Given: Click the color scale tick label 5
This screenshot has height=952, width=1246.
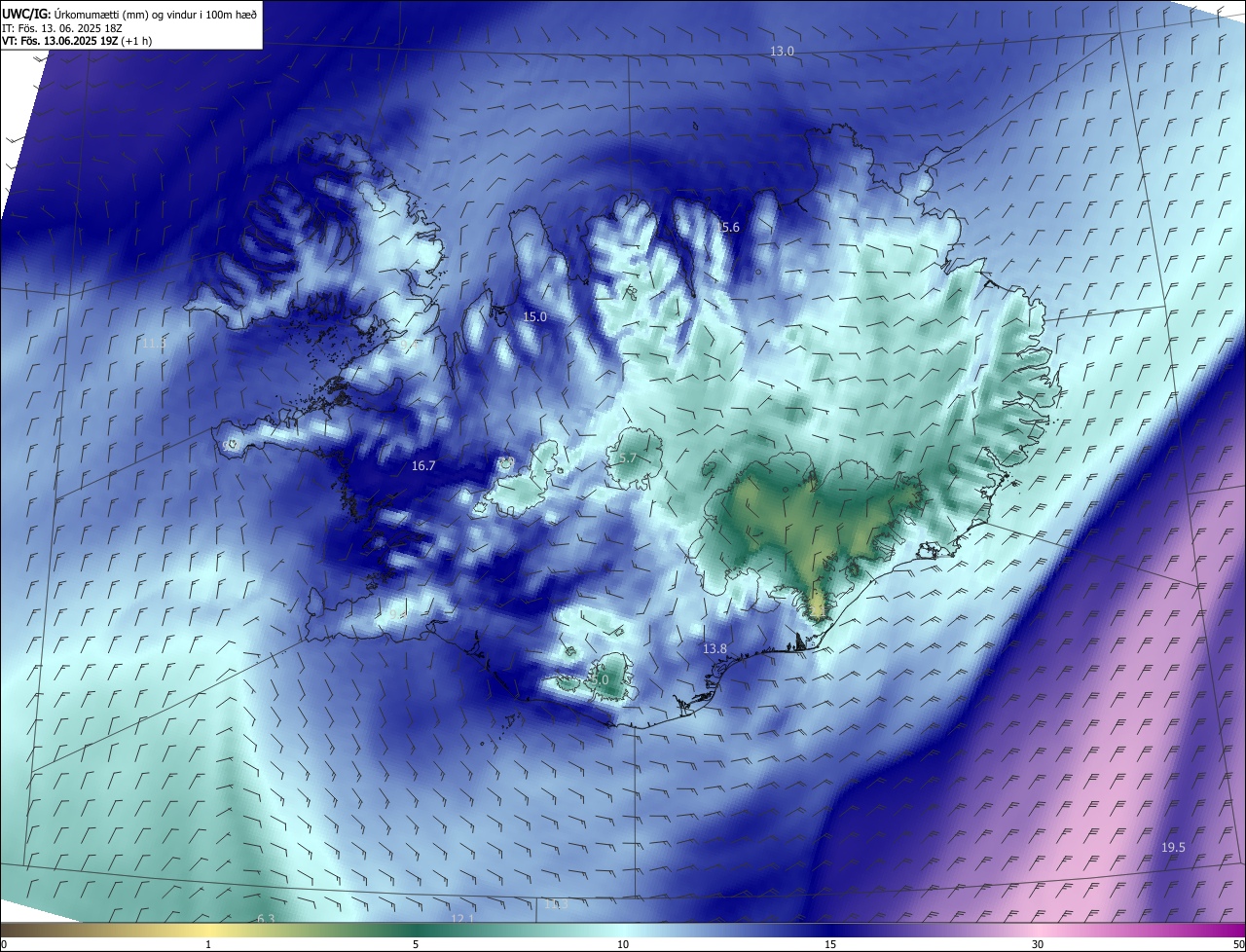Looking at the screenshot, I should point(416,944).
